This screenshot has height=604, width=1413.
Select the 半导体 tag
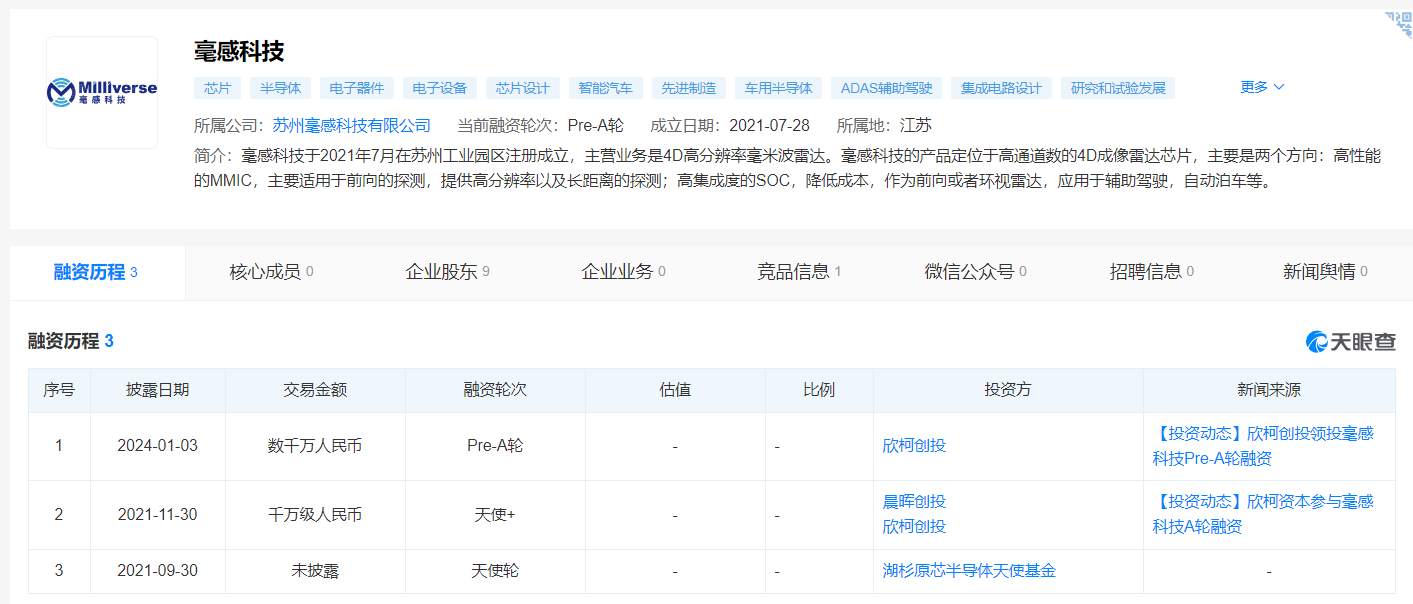click(x=281, y=88)
